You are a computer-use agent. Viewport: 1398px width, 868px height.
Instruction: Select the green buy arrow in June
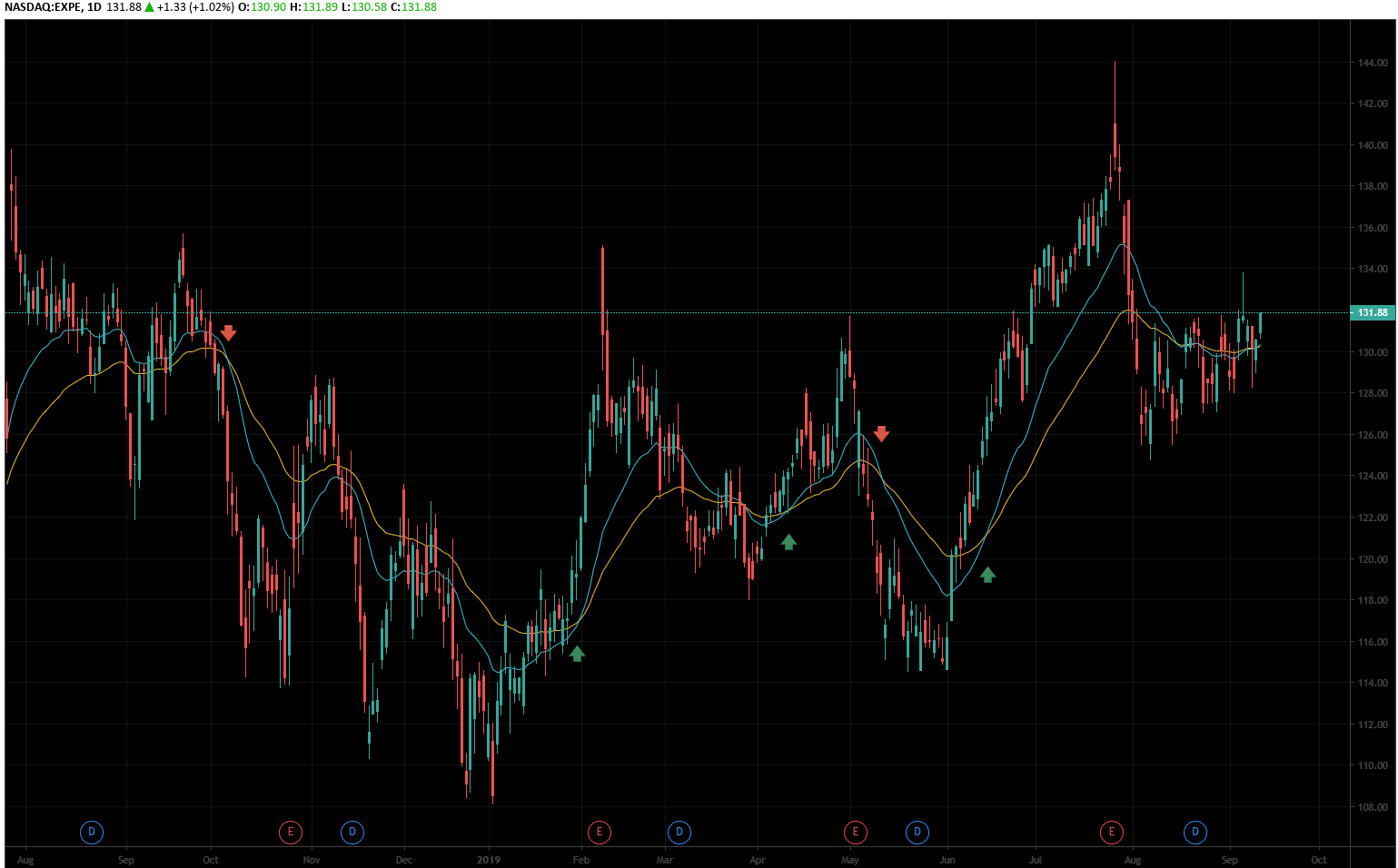tap(987, 574)
